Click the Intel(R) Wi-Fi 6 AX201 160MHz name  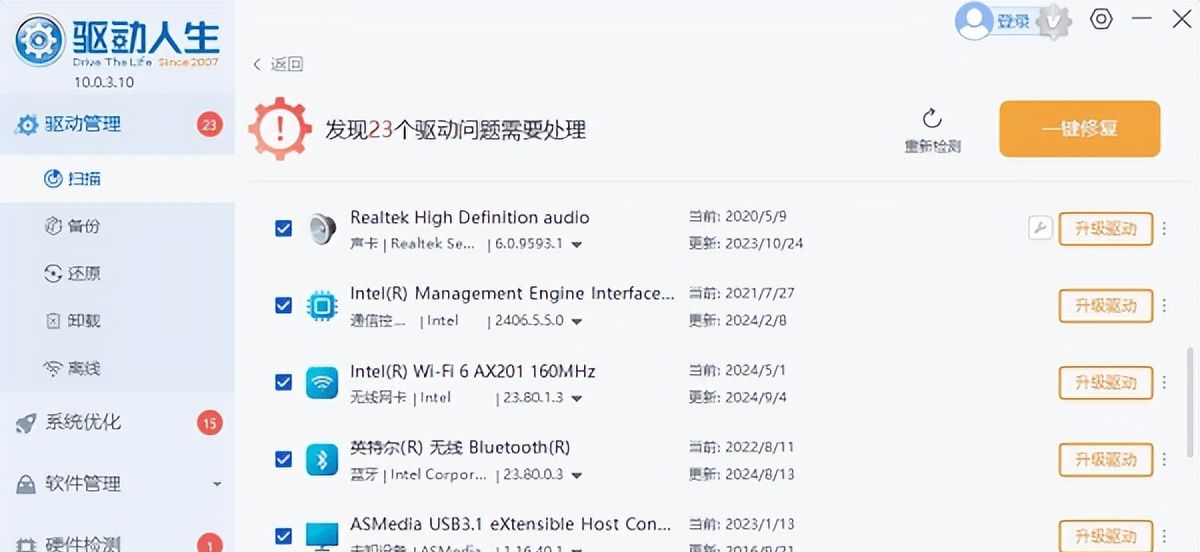472,371
